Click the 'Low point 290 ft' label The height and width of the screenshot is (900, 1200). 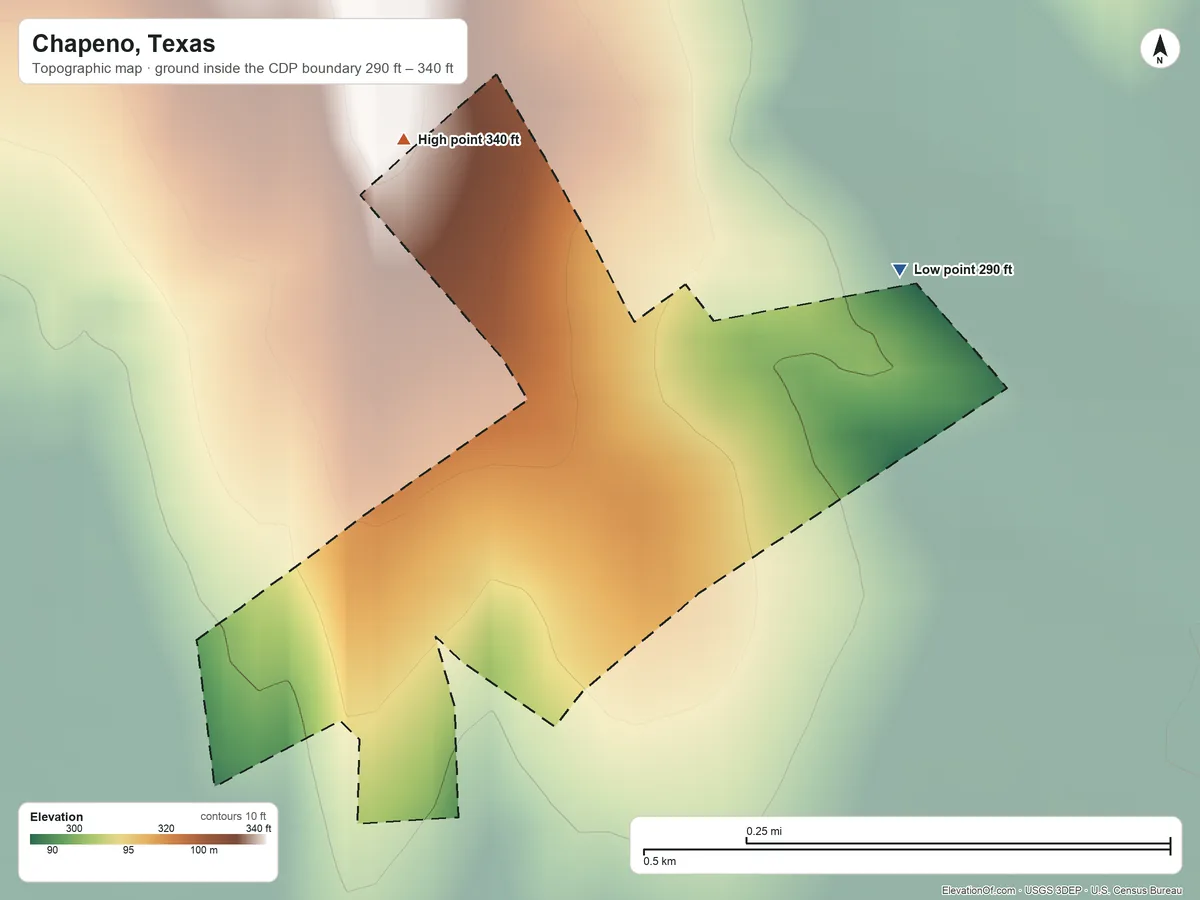pyautogui.click(x=963, y=270)
